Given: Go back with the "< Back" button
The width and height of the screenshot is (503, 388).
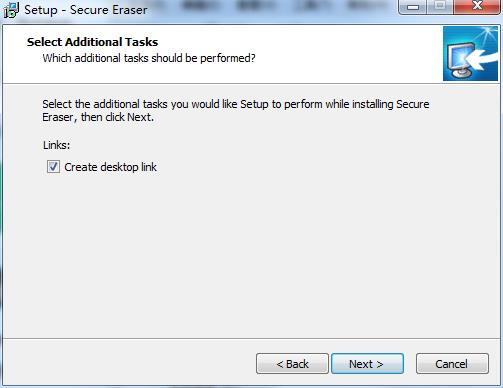Looking at the screenshot, I should point(292,364).
